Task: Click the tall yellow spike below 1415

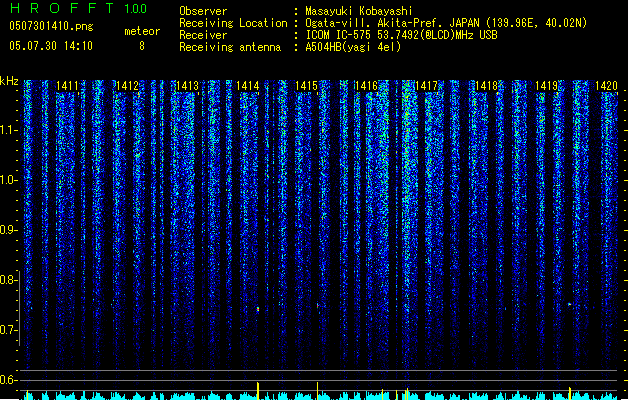Action: (x=318, y=391)
